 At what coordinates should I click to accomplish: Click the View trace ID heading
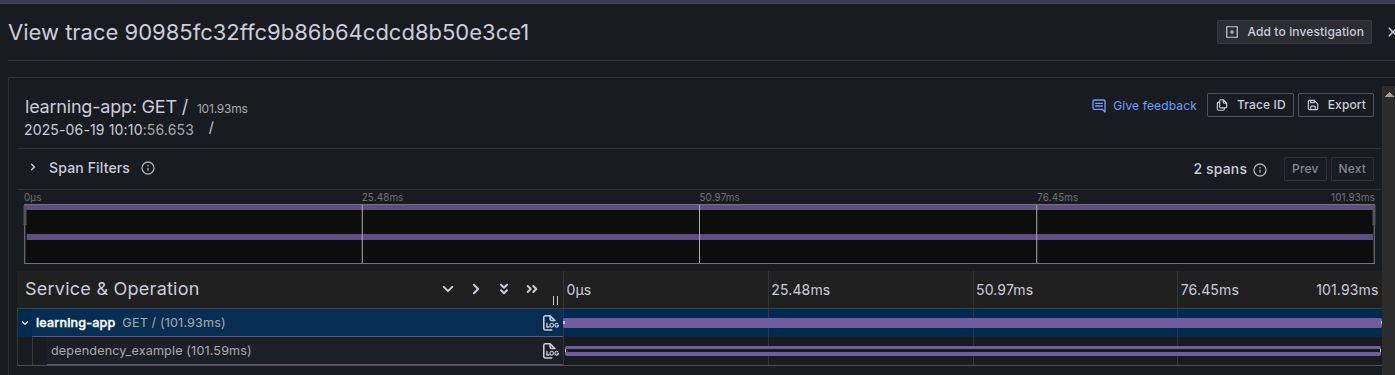(269, 32)
